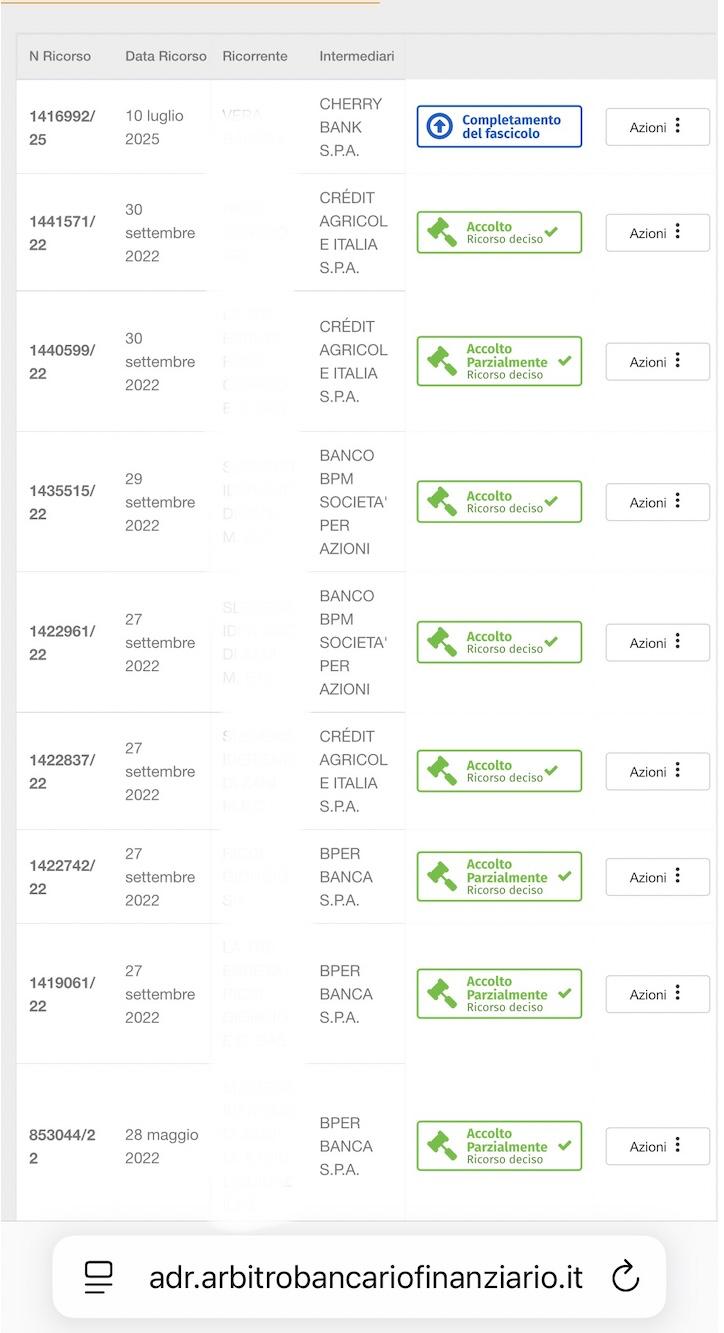Click gavel icon for ricorso 1441571/22
The image size is (724, 1333).
pyautogui.click(x=441, y=233)
